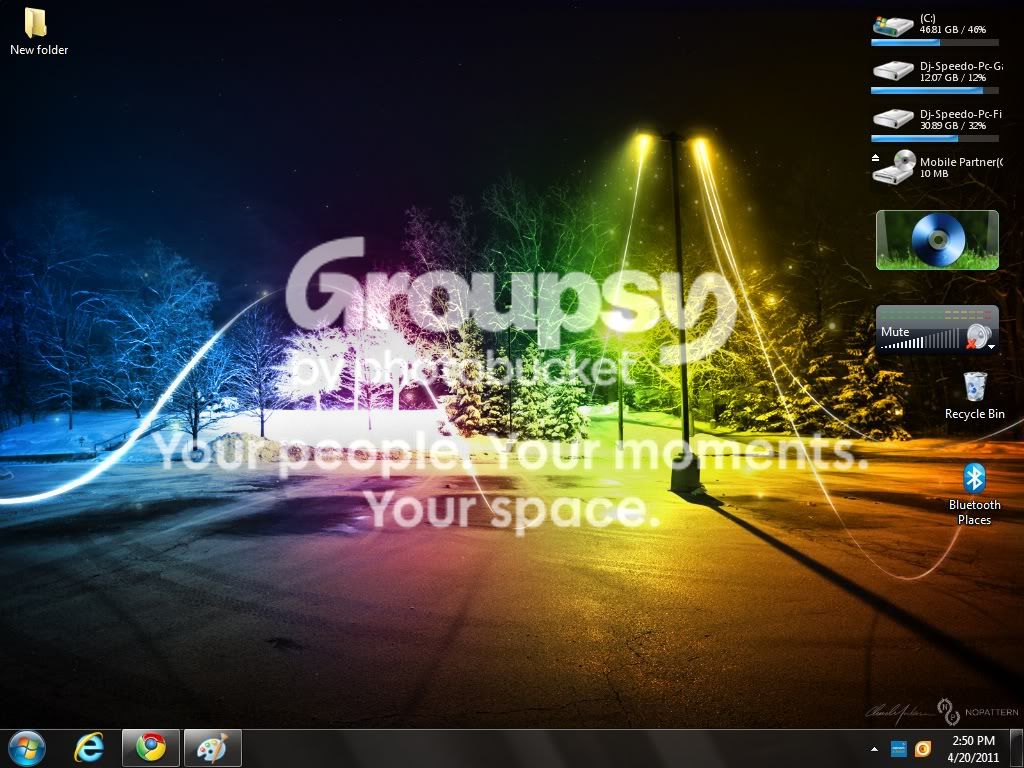Click the orange tray icon

(x=923, y=748)
